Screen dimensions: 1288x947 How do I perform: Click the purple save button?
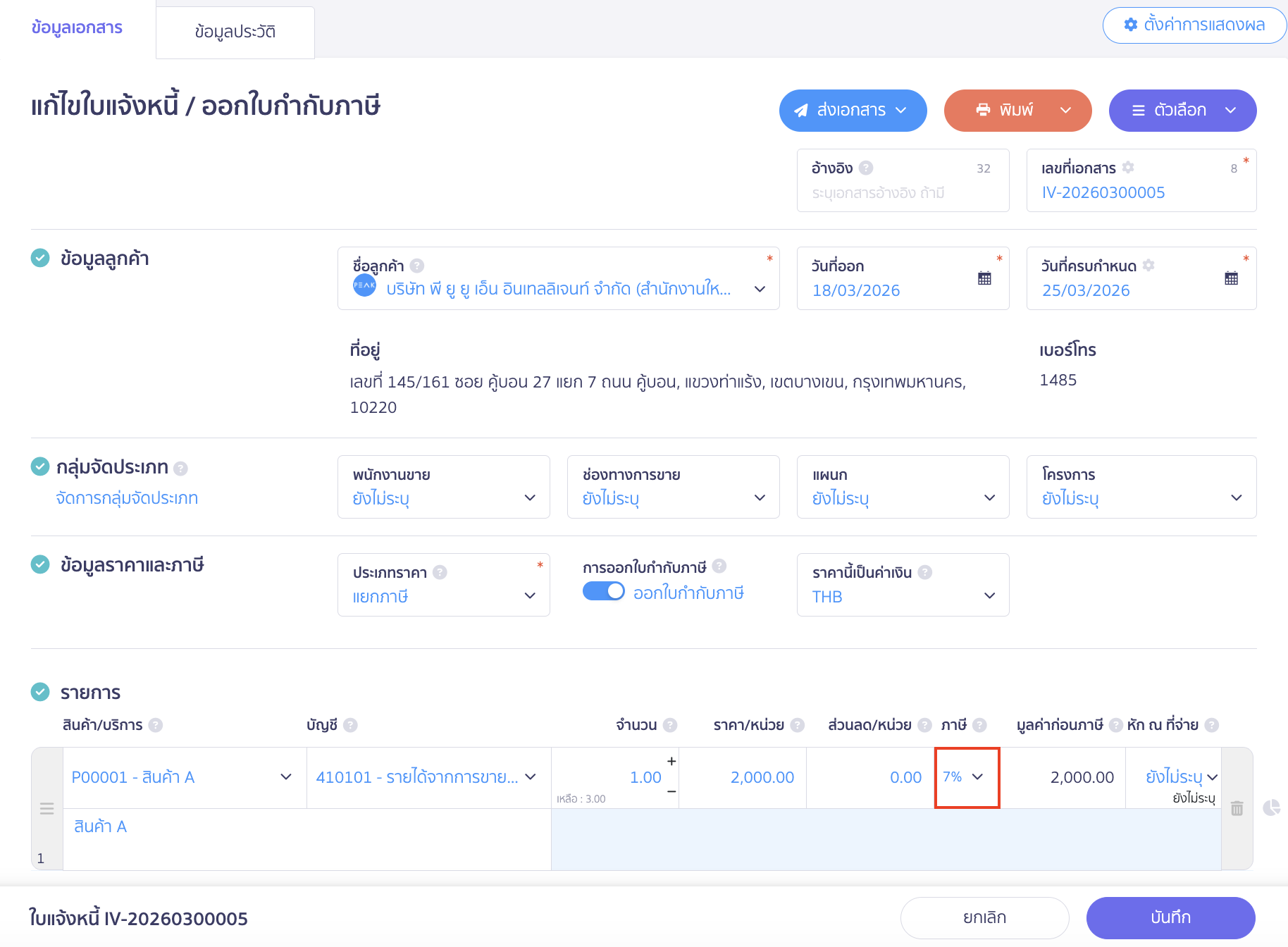(x=1170, y=917)
